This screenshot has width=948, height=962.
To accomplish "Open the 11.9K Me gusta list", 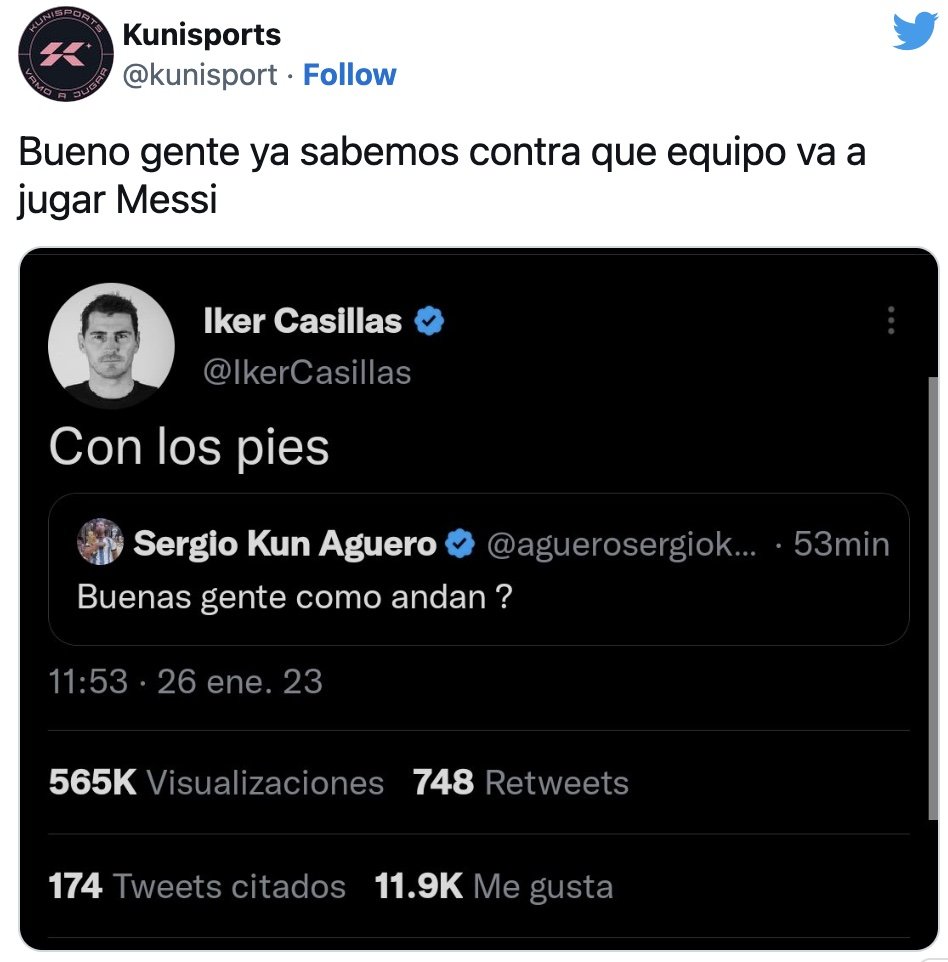I will tap(494, 886).
